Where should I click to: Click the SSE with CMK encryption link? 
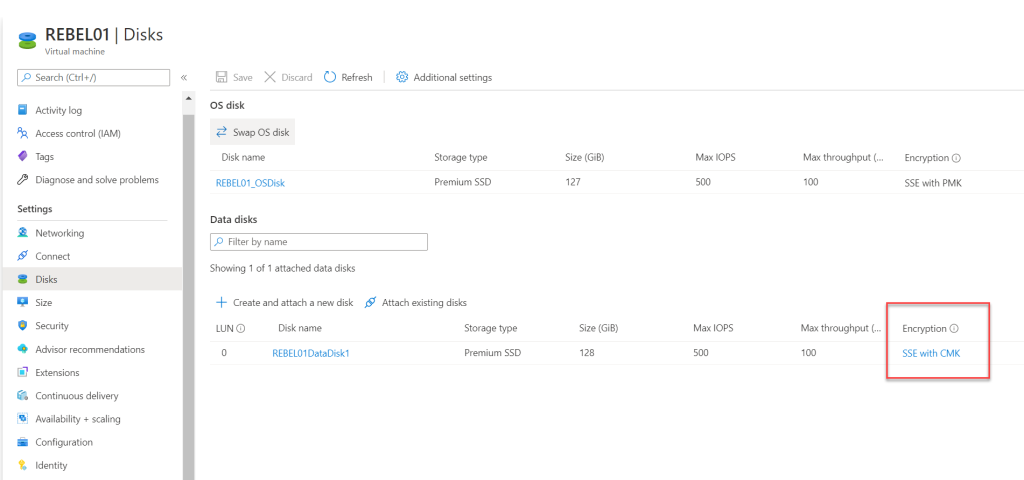click(x=932, y=353)
